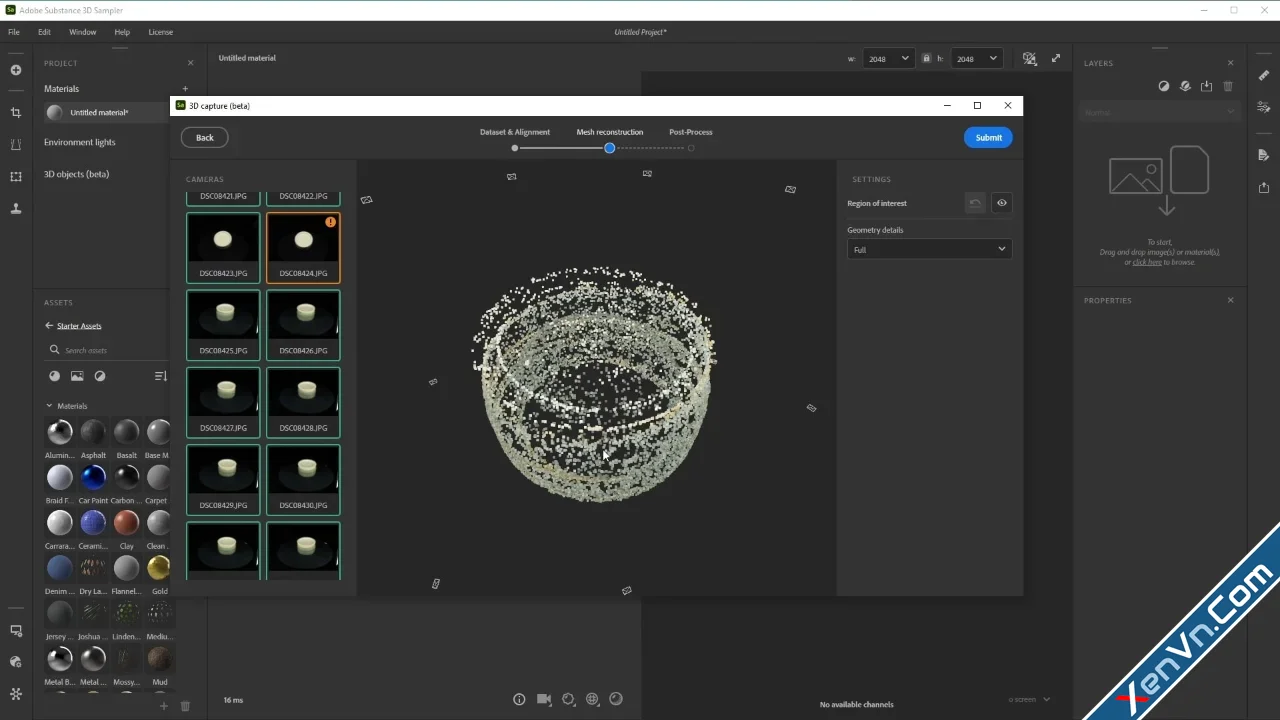The width and height of the screenshot is (1280, 720).
Task: Select the Car Paint material swatch
Action: click(93, 477)
